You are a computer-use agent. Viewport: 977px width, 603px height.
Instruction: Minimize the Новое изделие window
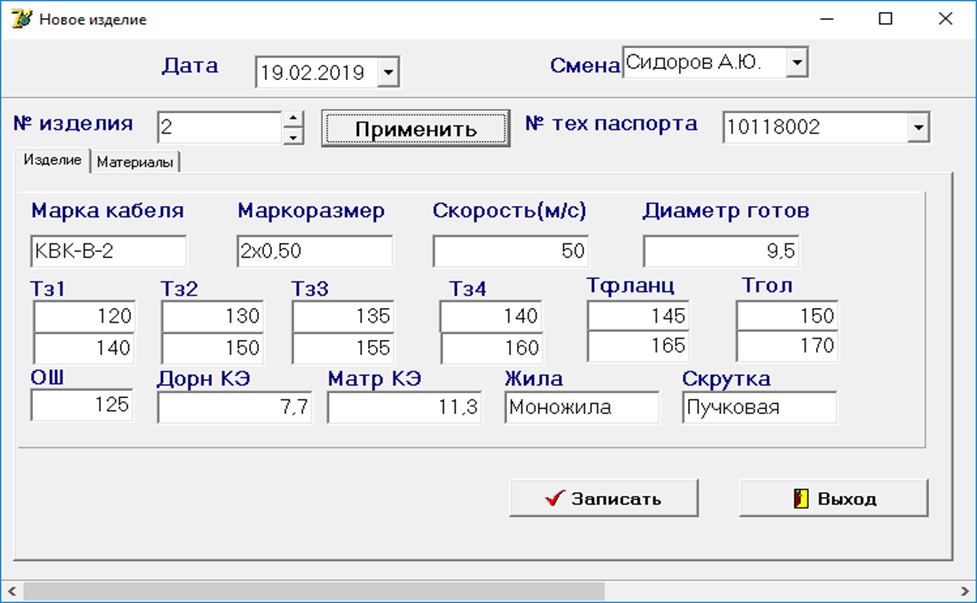click(827, 19)
